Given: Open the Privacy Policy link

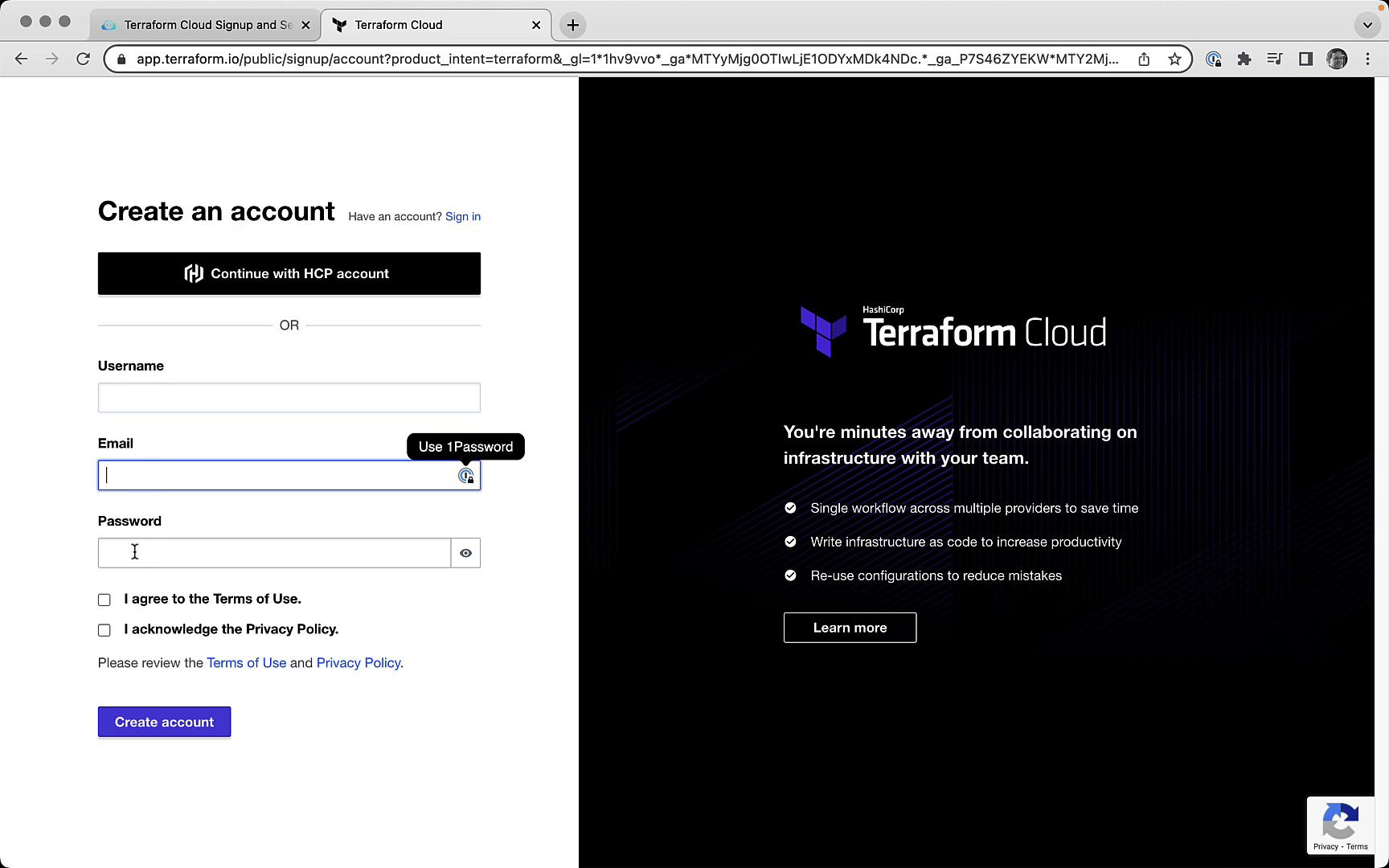Looking at the screenshot, I should [359, 663].
